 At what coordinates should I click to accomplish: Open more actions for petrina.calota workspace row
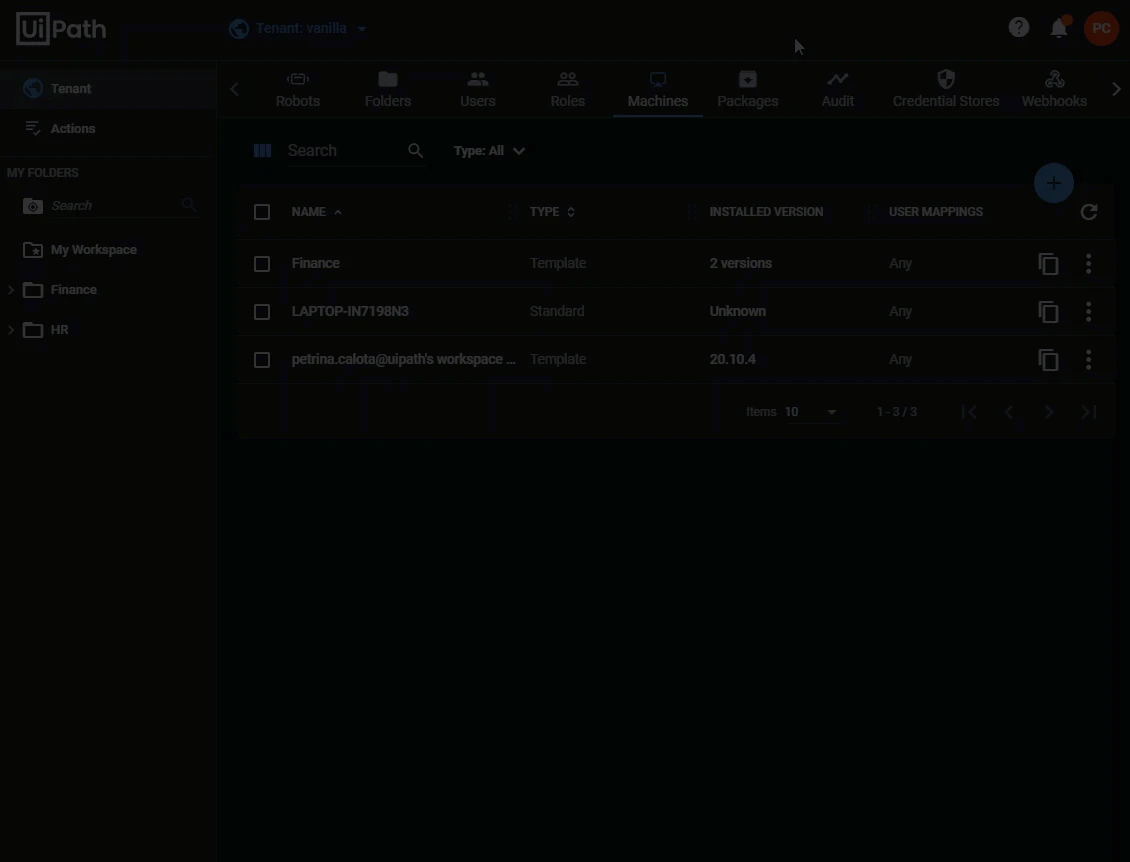[x=1089, y=360]
